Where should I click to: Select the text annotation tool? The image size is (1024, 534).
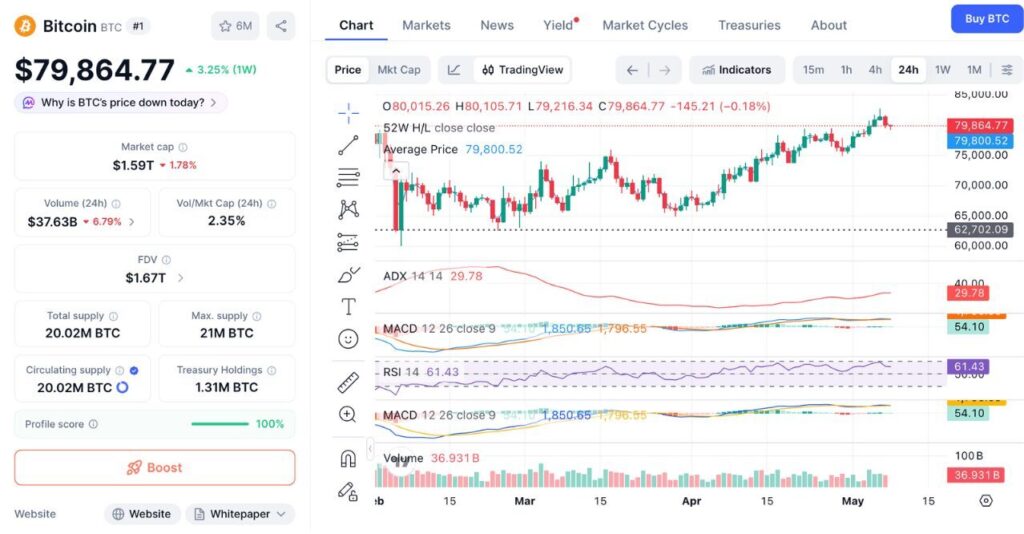(x=348, y=307)
